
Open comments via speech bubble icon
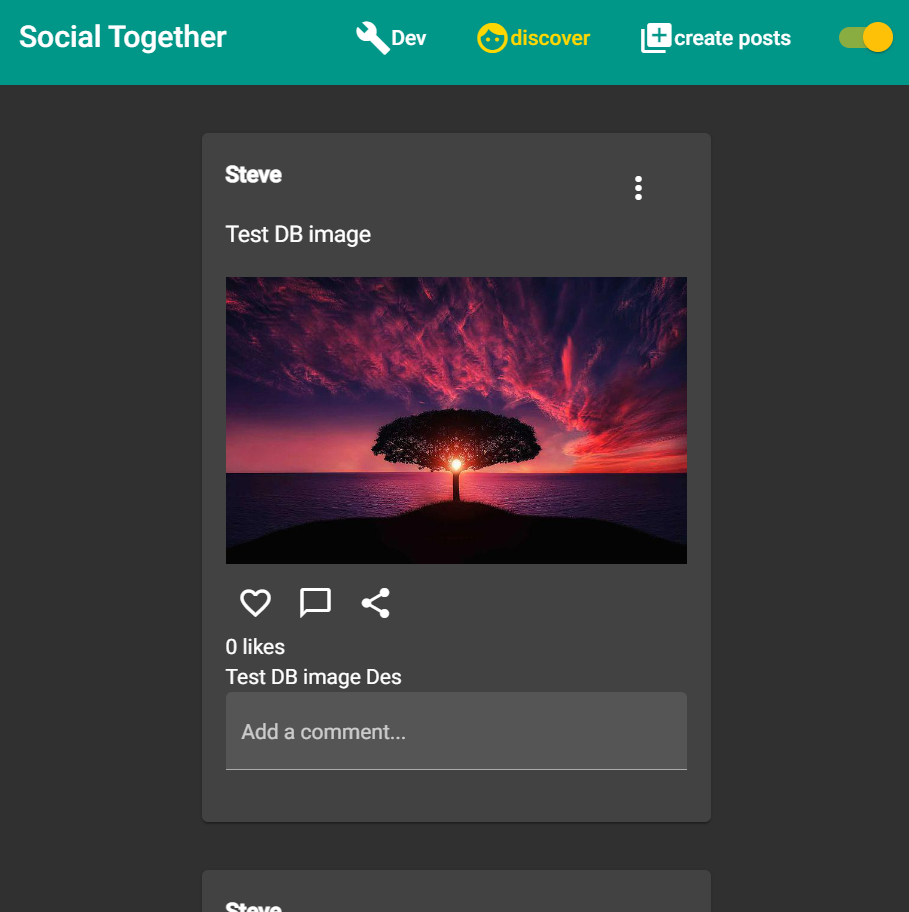315,603
